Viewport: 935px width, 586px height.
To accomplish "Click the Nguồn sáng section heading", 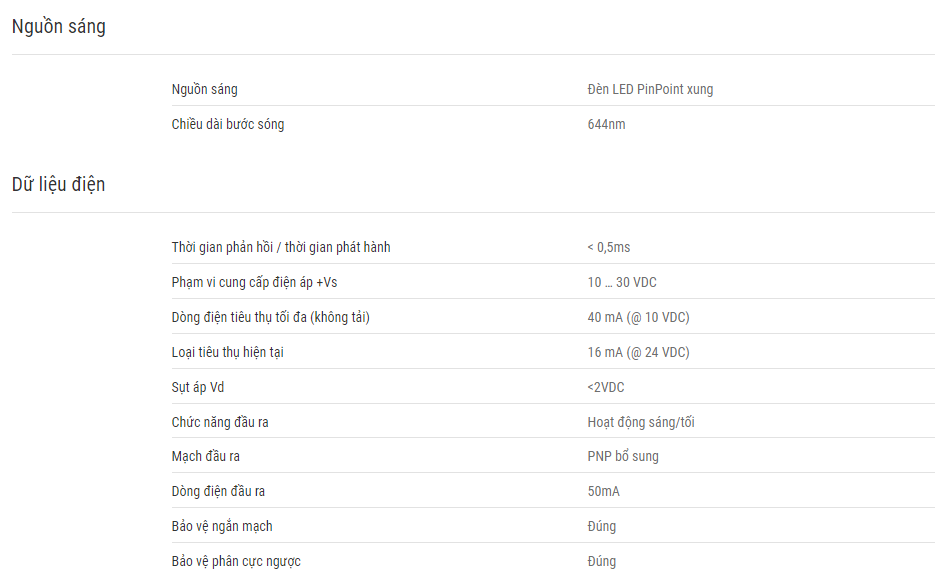I will (58, 27).
